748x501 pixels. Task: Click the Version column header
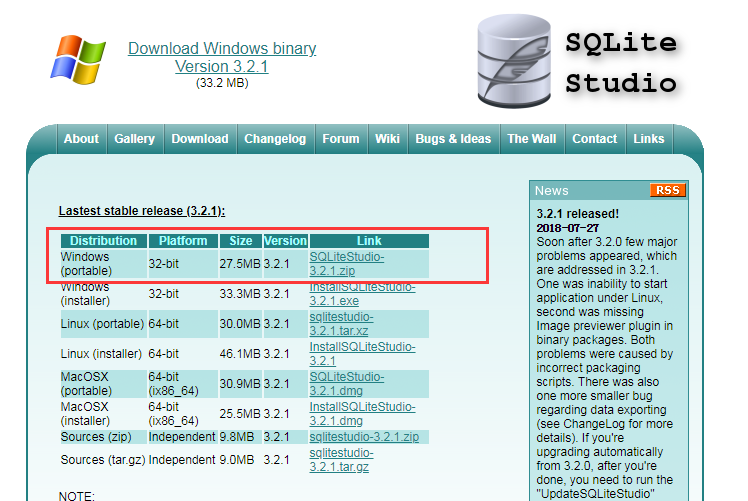click(x=285, y=240)
